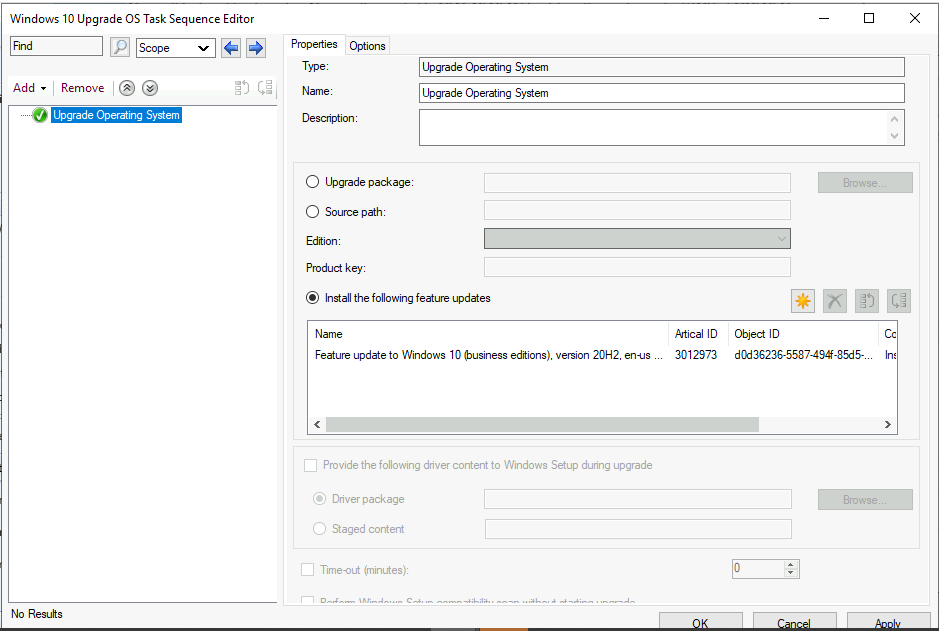Move step up with double chevron icon

(x=127, y=88)
